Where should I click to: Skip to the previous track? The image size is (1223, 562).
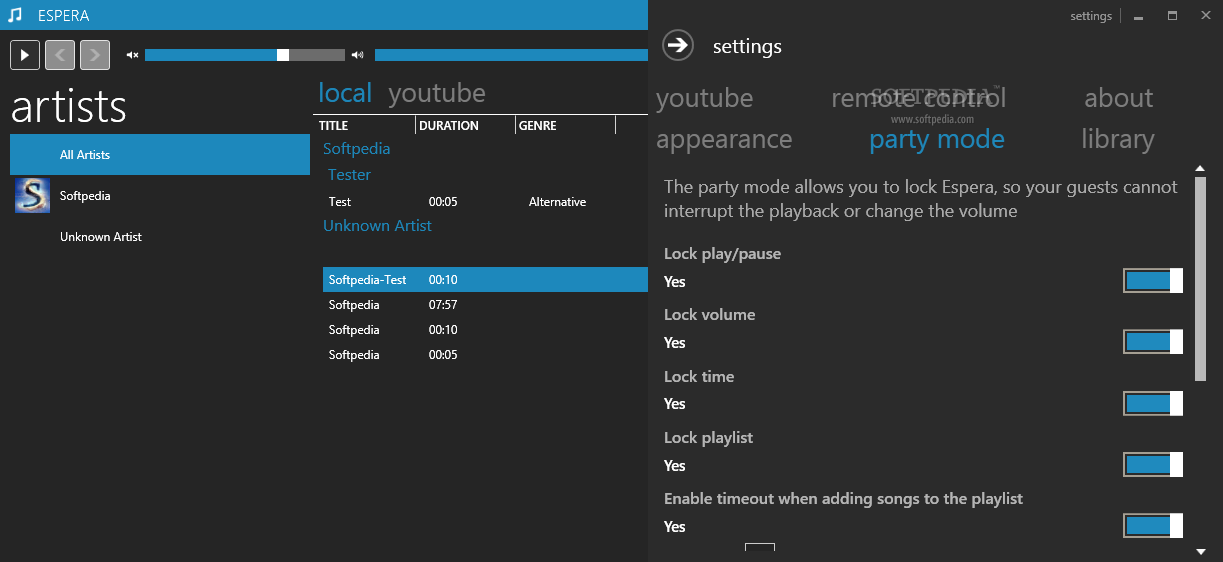click(60, 55)
